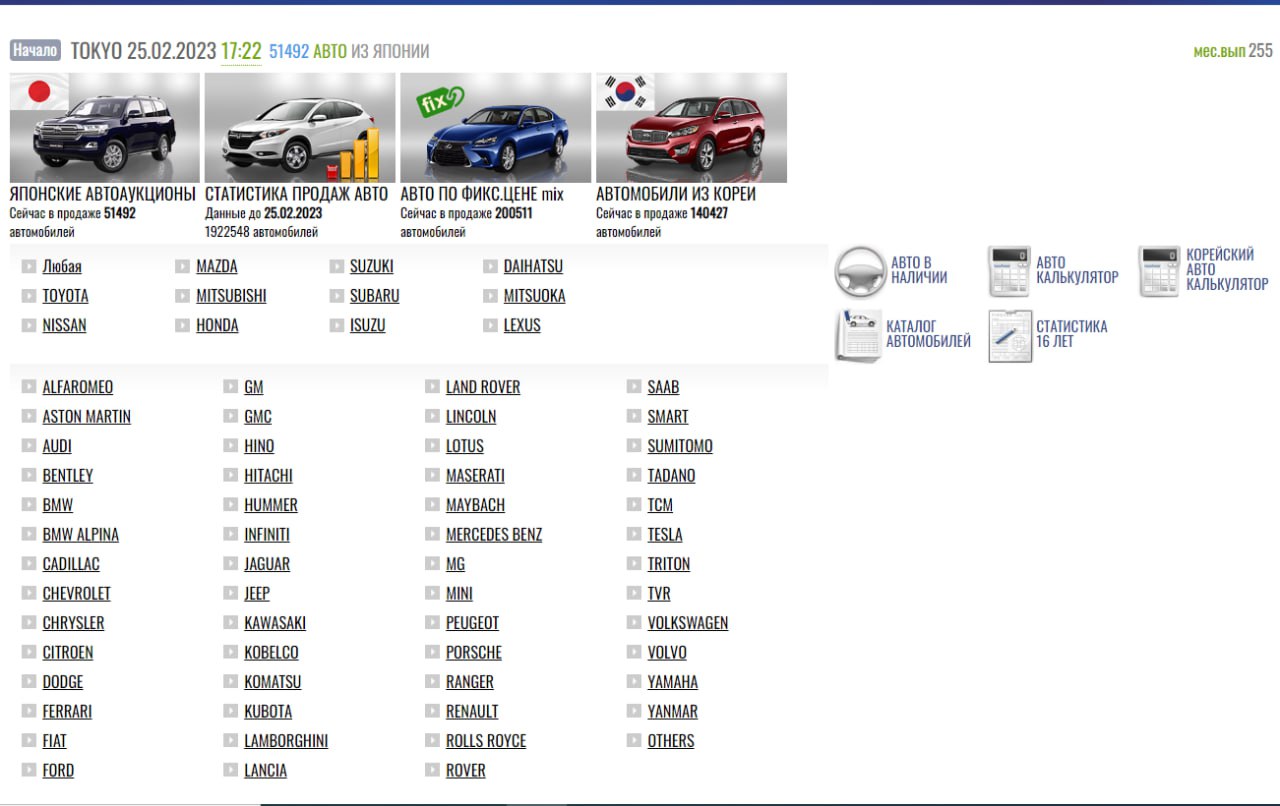Screen dimensions: 1280x806
Task: Click the arrow icon beside SAAB
Action: pos(634,387)
